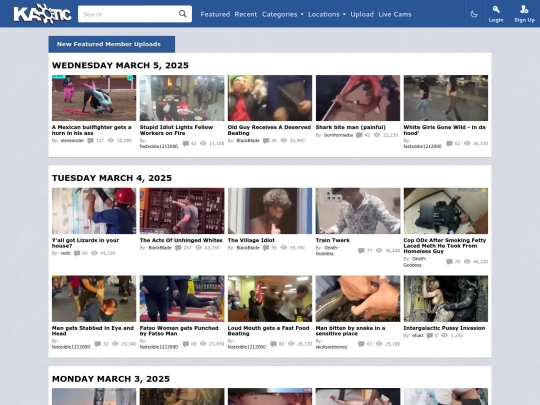Toggle dark mode moon icon
The image size is (540, 405).
(474, 14)
